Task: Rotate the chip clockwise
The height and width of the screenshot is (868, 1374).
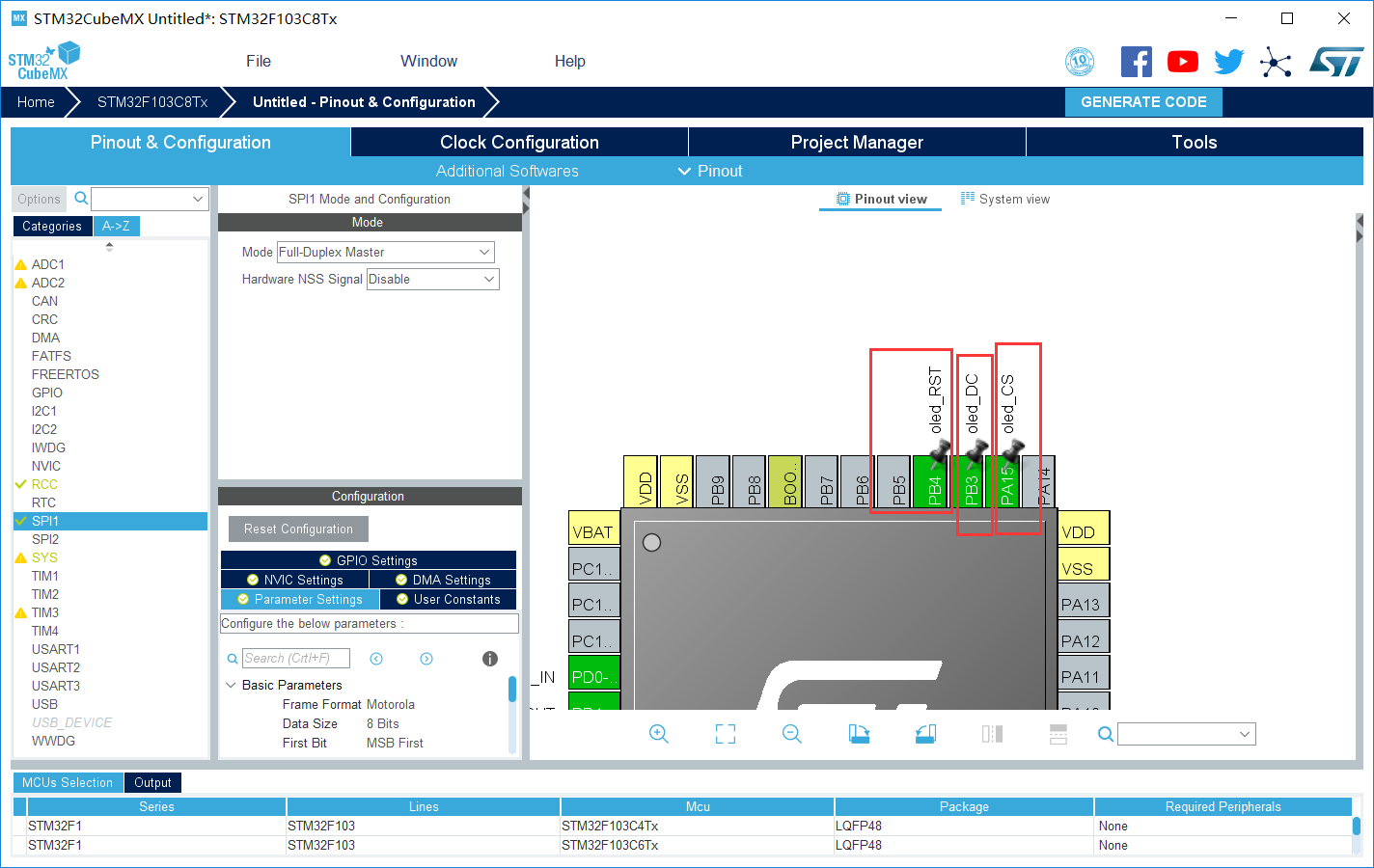Action: click(x=859, y=734)
